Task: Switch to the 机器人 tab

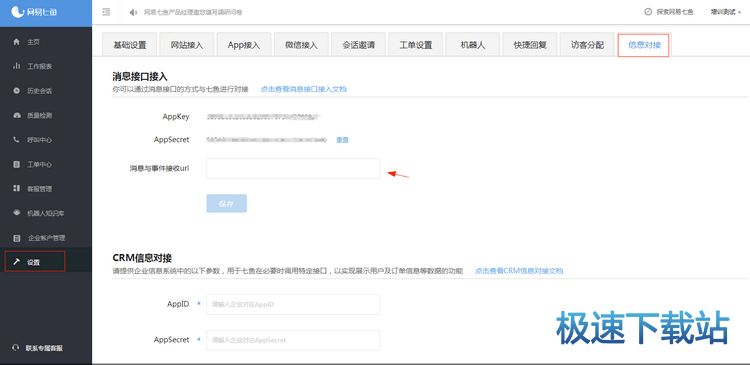Action: coord(473,45)
